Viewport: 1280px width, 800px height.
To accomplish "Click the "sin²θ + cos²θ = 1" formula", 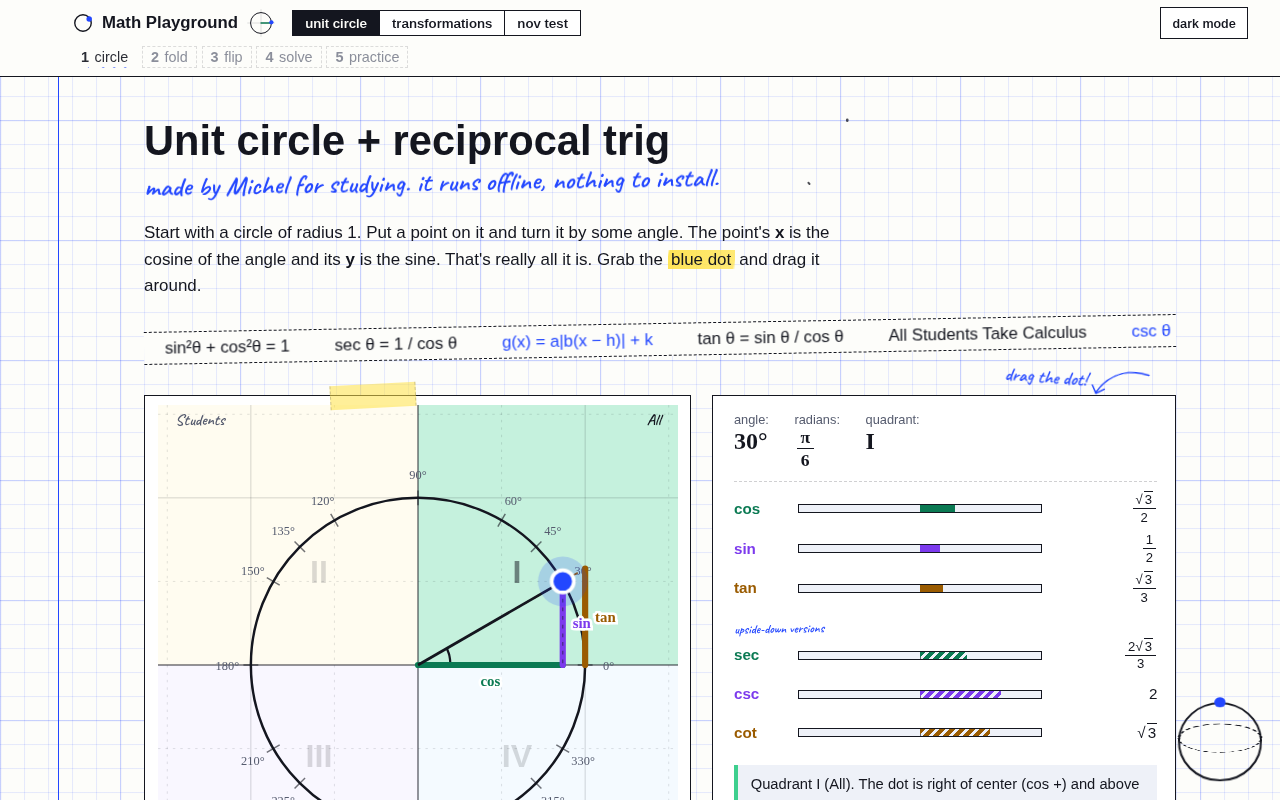I will [227, 346].
